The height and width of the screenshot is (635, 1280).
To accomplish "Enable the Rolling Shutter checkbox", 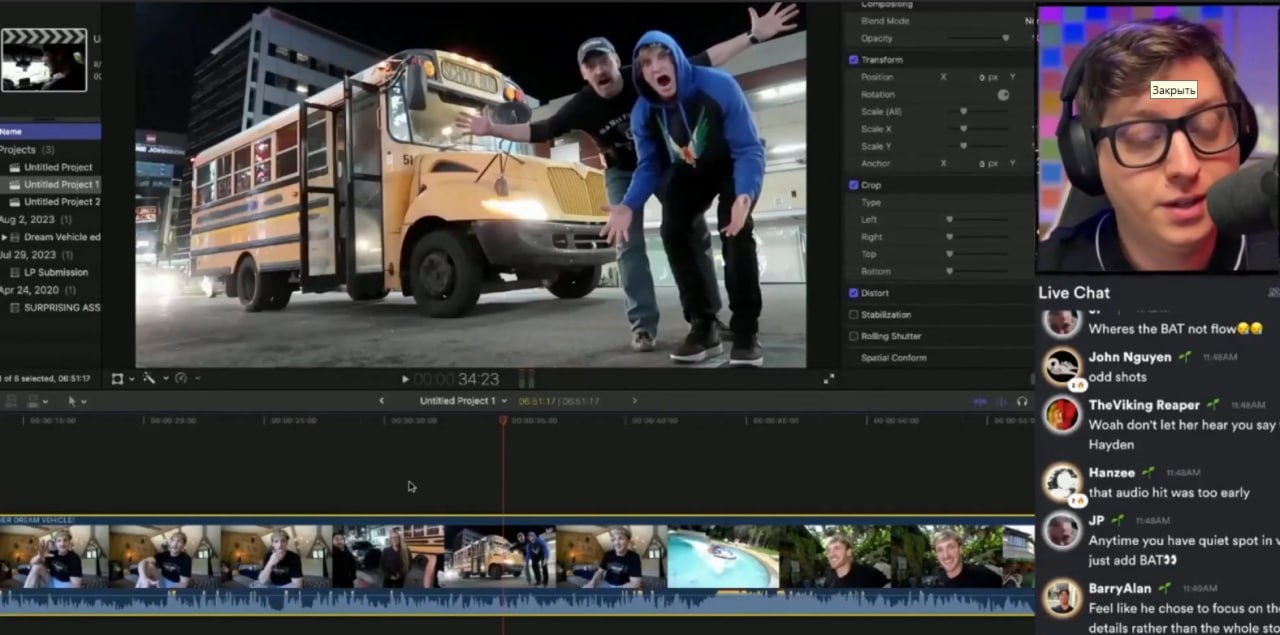I will [x=853, y=336].
